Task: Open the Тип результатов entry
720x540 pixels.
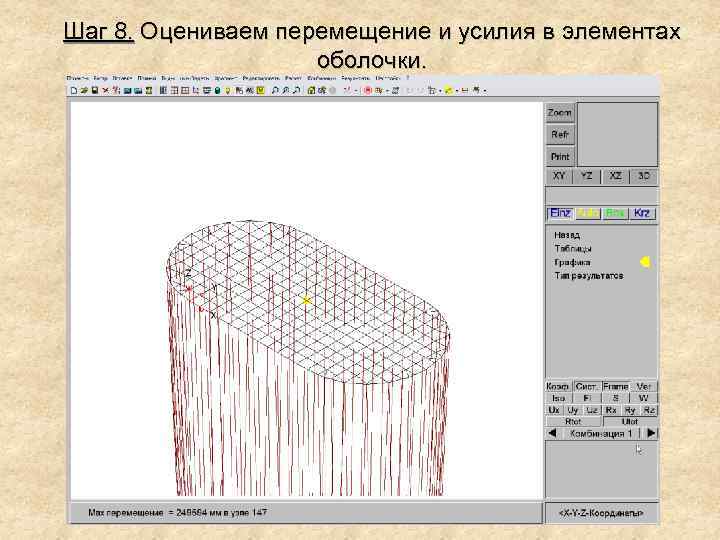Action: tap(589, 276)
